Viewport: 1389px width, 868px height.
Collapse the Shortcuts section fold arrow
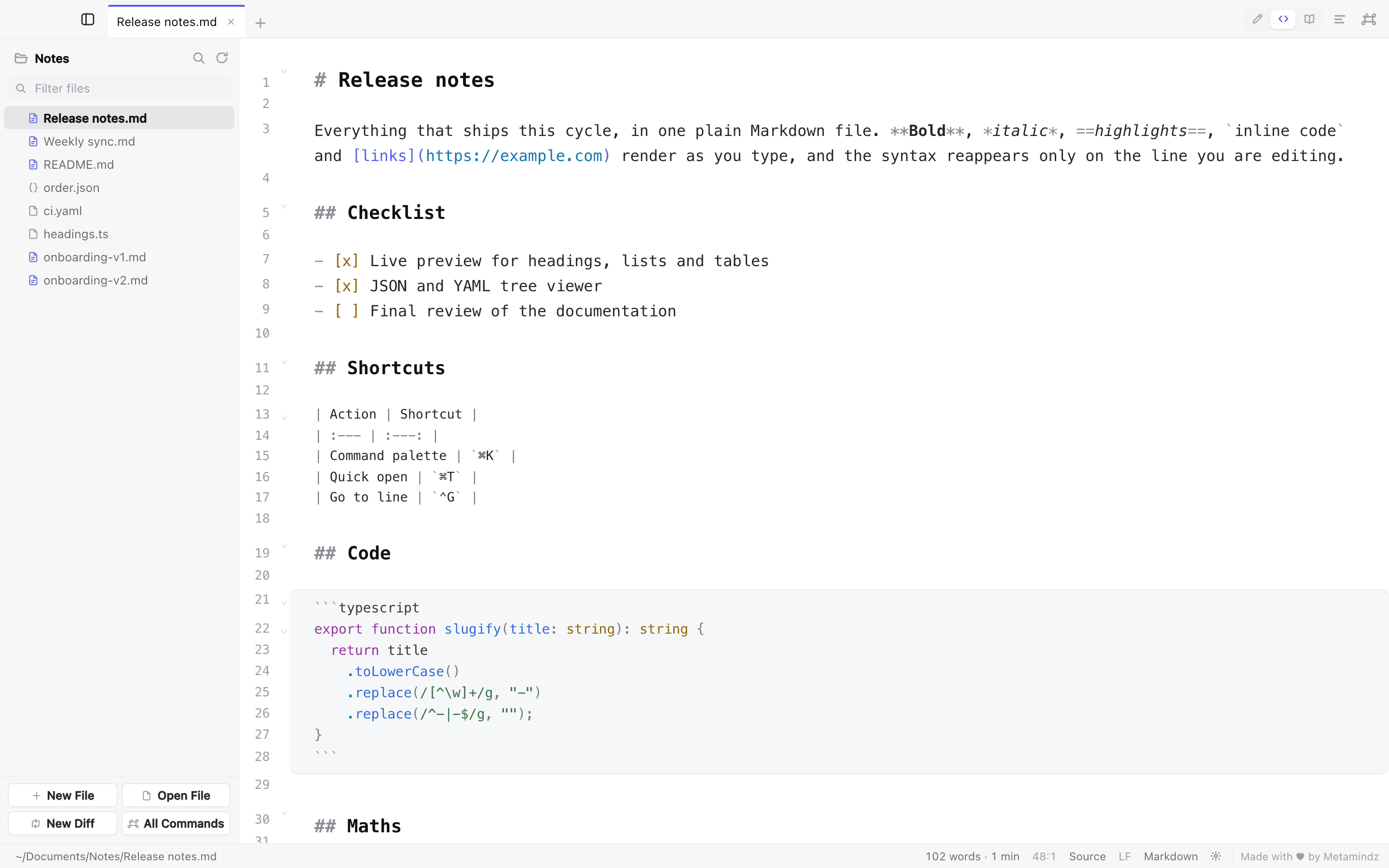[x=284, y=362]
